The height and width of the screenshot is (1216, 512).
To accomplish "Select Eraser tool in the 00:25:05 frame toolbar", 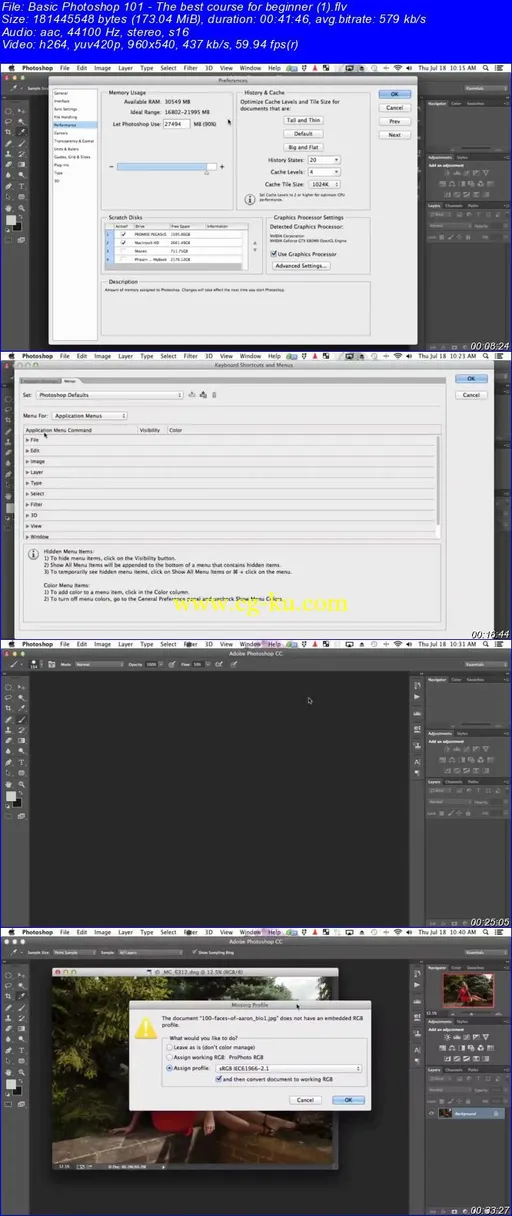I will click(8, 741).
